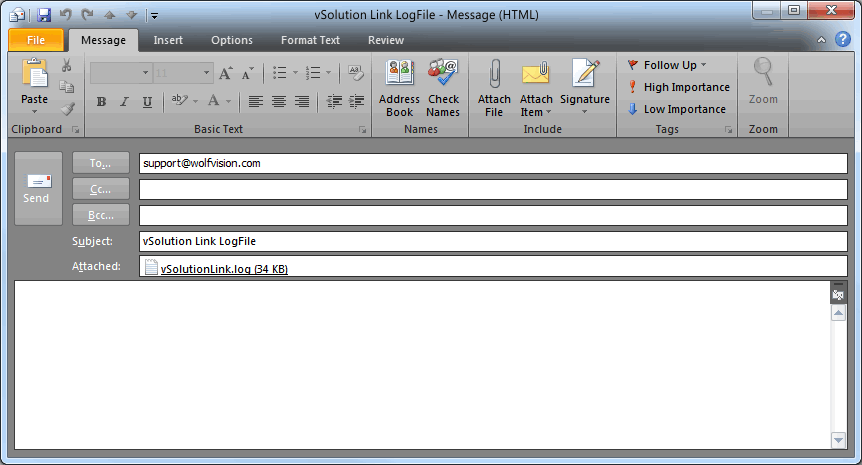The height and width of the screenshot is (465, 862).
Task: Toggle Center alignment
Action: coord(279,101)
